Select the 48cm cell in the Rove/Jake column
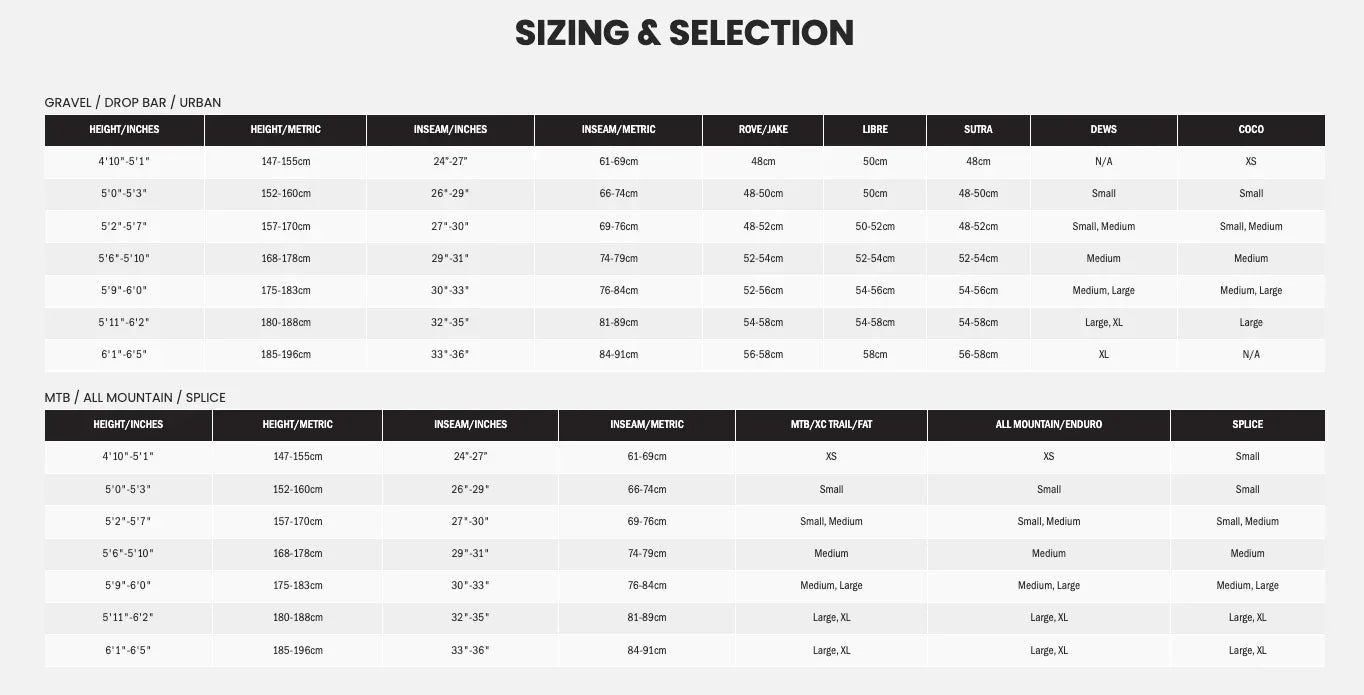 coord(763,161)
